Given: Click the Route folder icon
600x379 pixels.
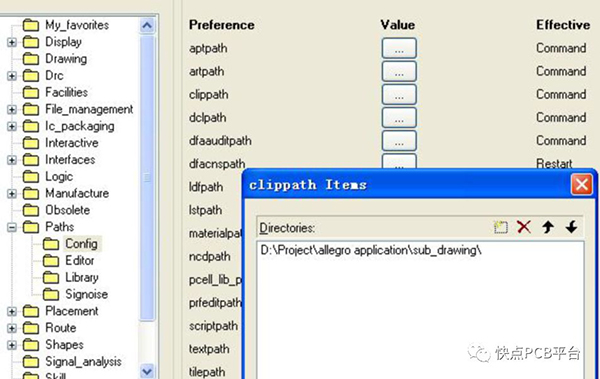Looking at the screenshot, I should pos(31,328).
